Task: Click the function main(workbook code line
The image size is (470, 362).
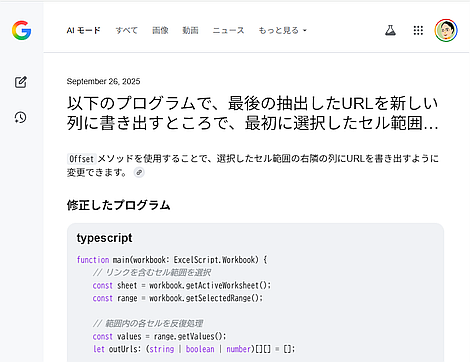Action: [172, 260]
